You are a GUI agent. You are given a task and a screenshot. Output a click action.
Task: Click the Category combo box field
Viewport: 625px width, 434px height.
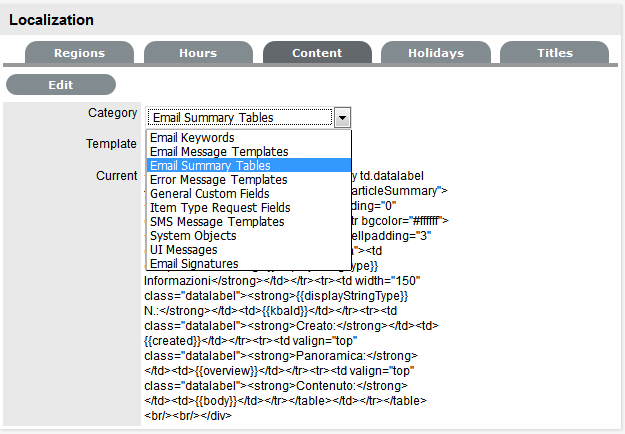click(x=239, y=118)
